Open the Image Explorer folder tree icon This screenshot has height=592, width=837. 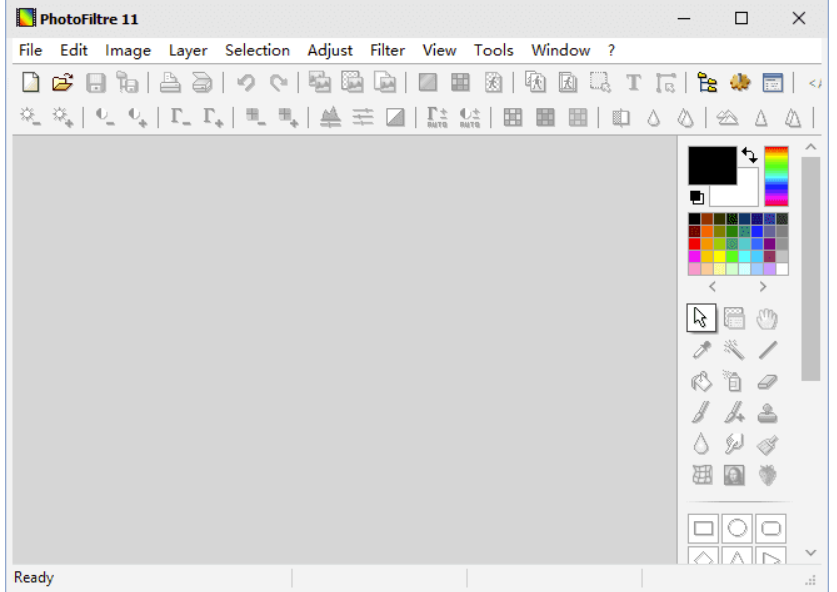[x=707, y=83]
